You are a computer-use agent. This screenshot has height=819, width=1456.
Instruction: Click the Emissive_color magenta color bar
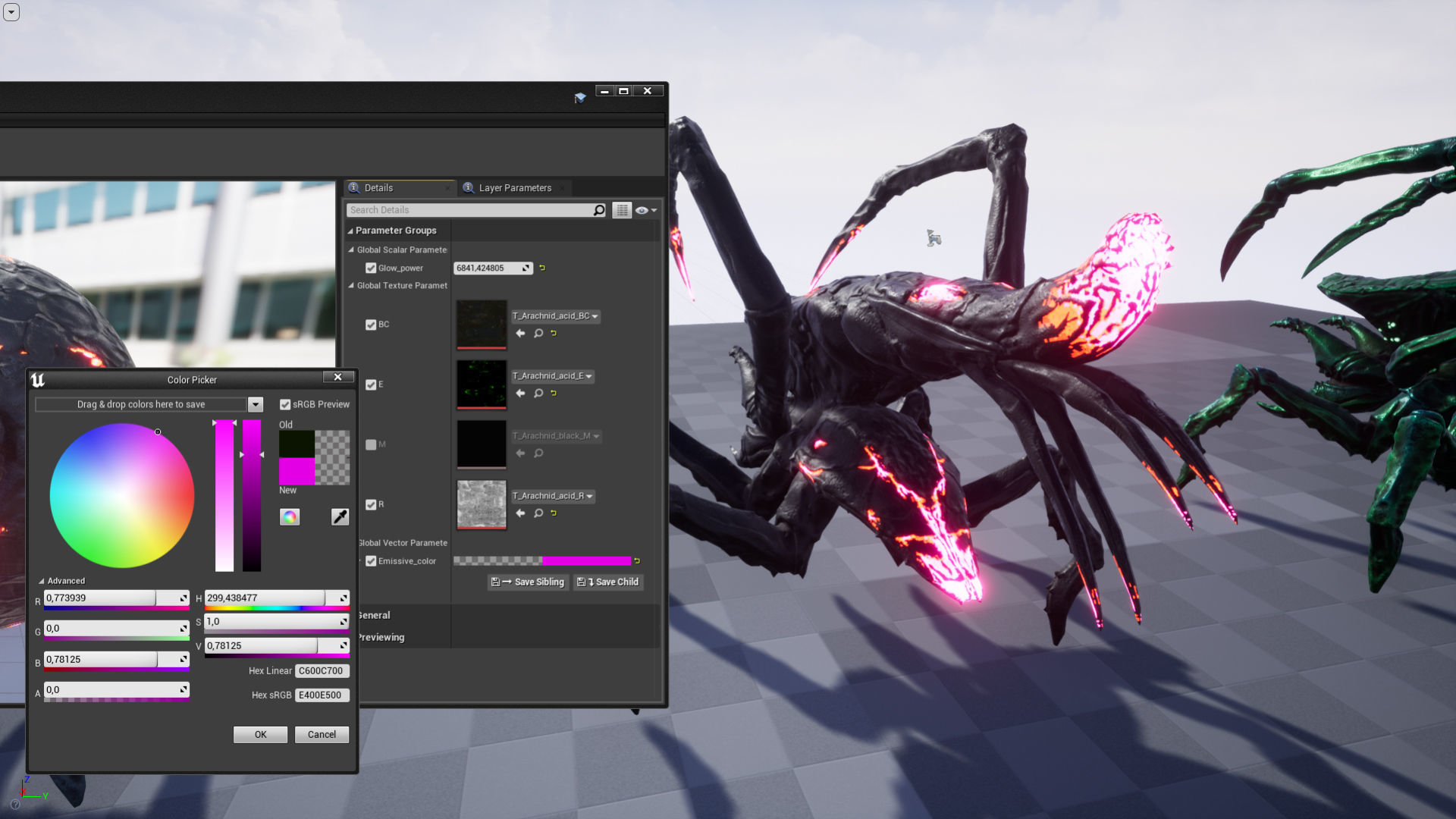[x=586, y=561]
